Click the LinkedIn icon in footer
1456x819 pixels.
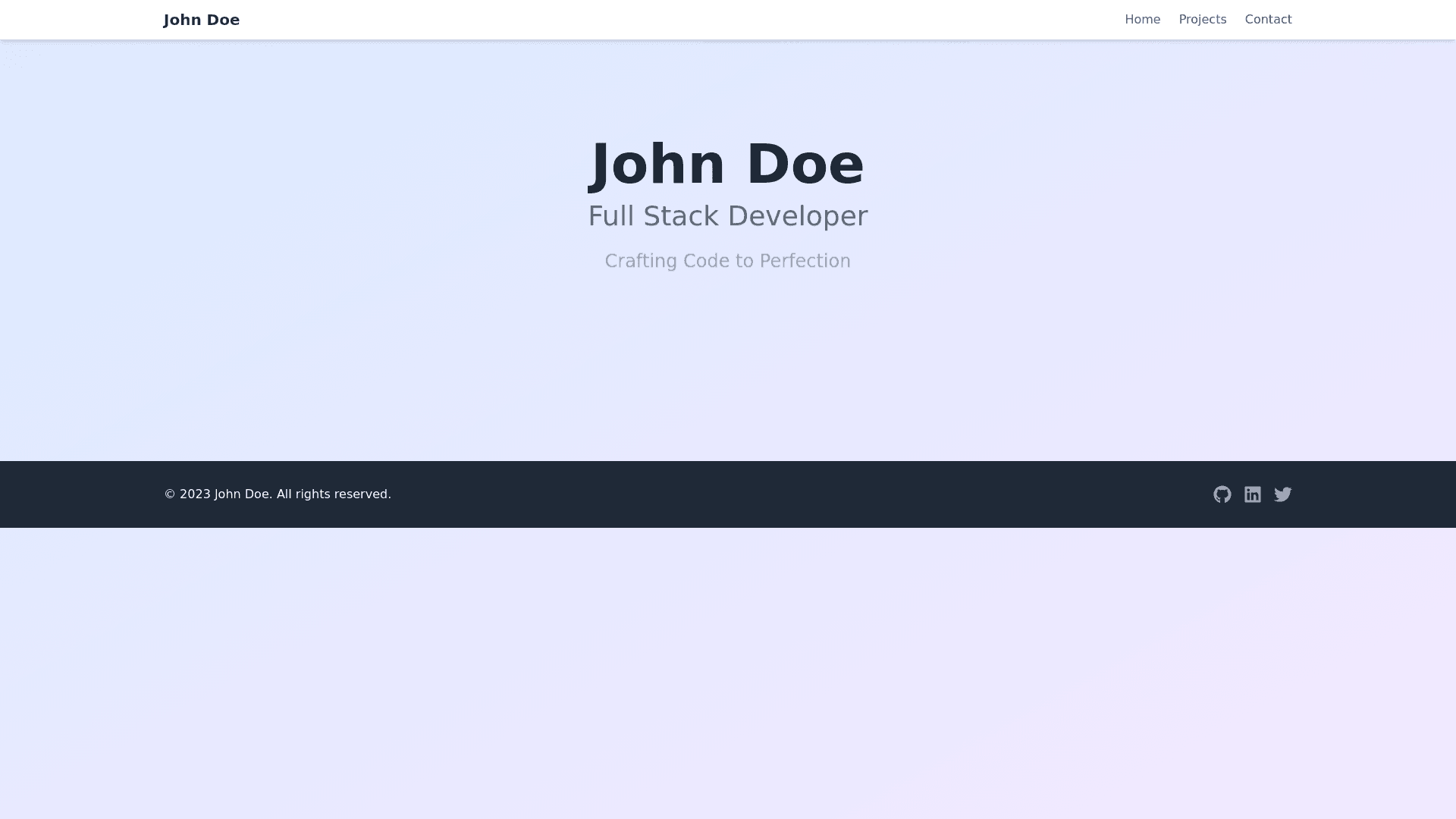1252,494
